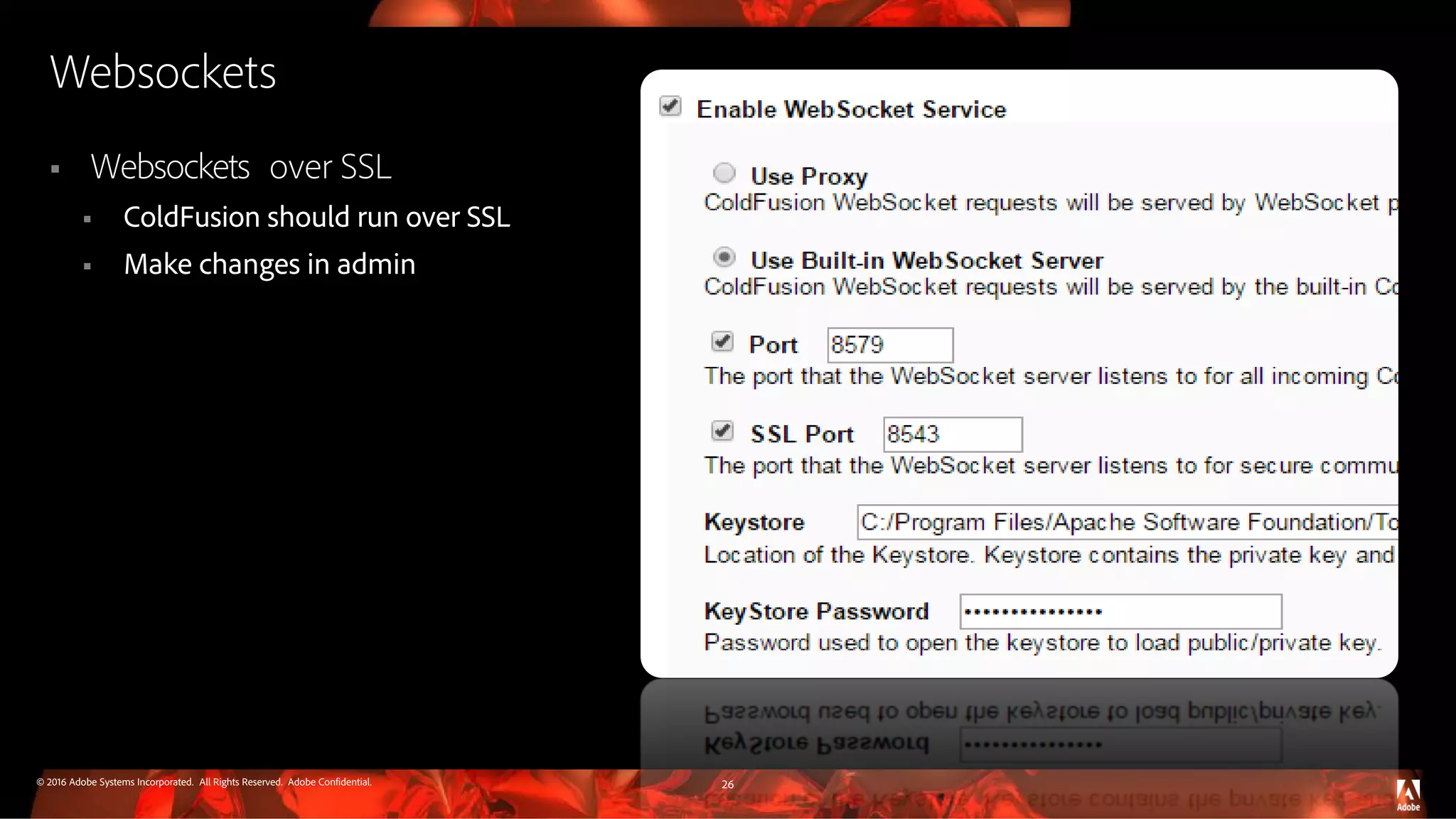Click the Adobe logo icon
1456x819 pixels.
(1408, 795)
